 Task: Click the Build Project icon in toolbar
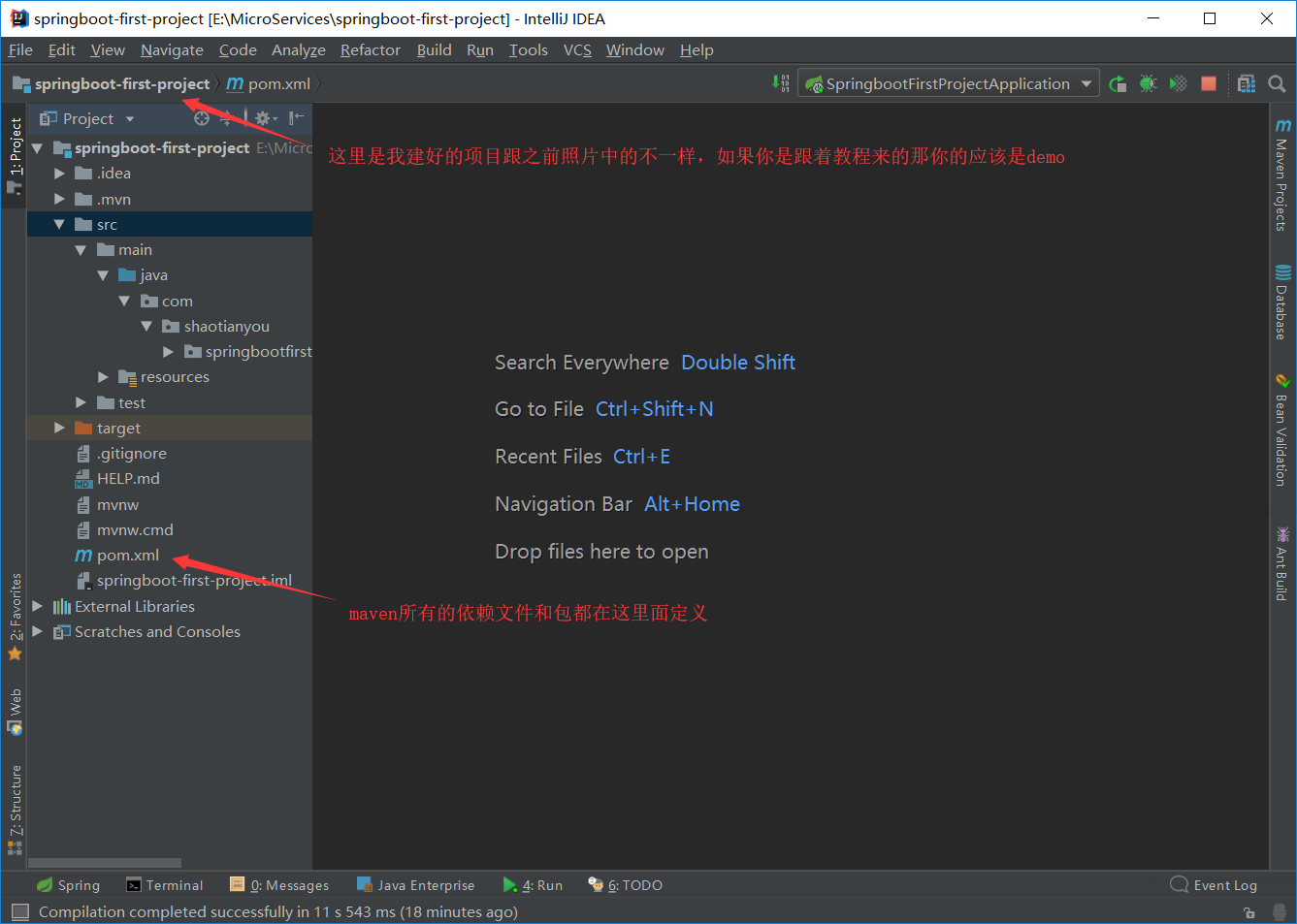[x=781, y=83]
